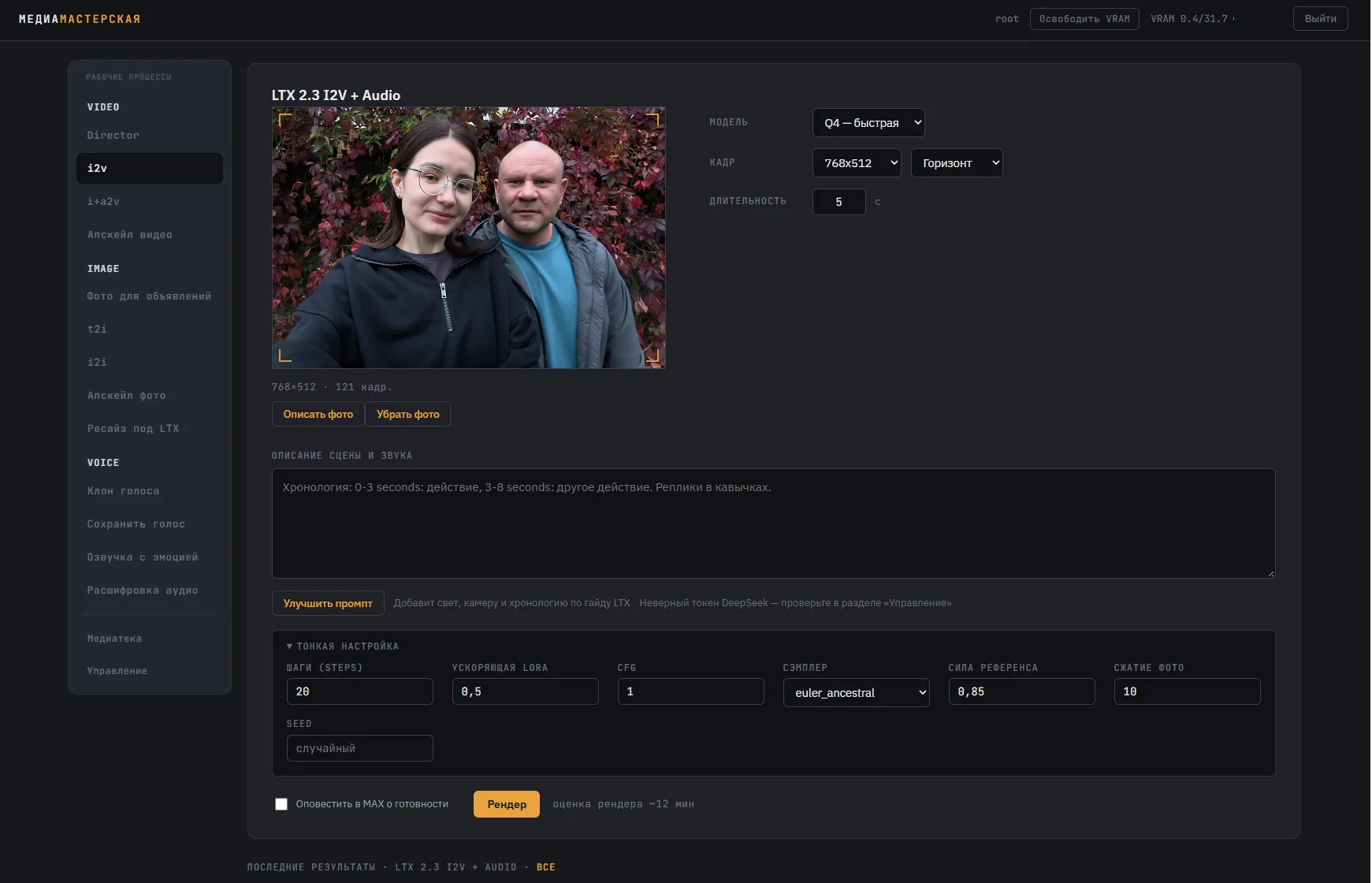Open the i+a2v workflow
This screenshot has height=883, width=1372.
[149, 202]
